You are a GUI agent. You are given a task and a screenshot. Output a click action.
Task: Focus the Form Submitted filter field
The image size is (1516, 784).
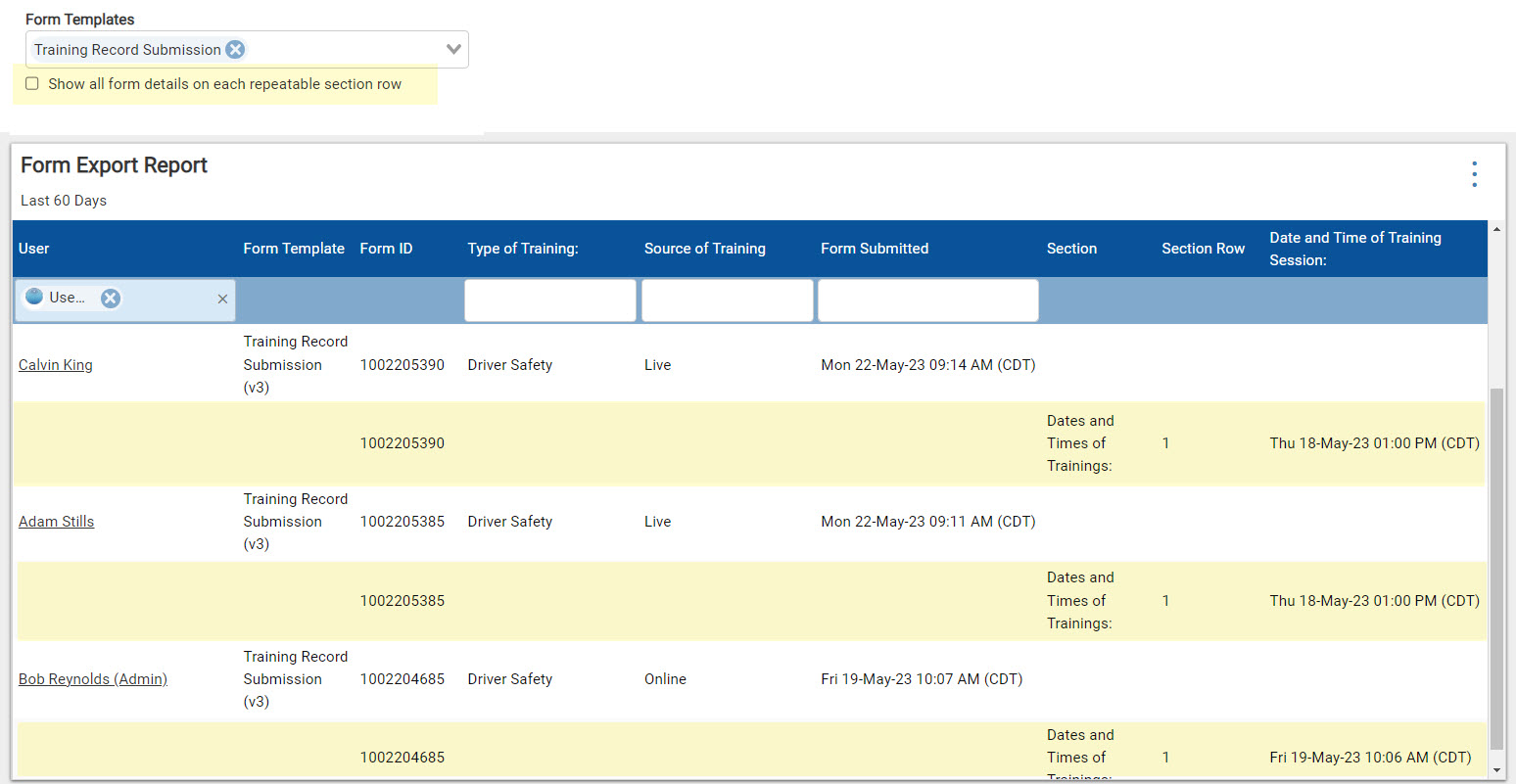point(927,300)
